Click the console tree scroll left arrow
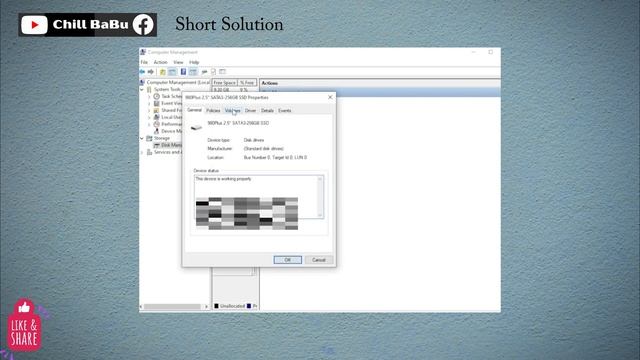Screen dimensions: 640x360 (141, 307)
